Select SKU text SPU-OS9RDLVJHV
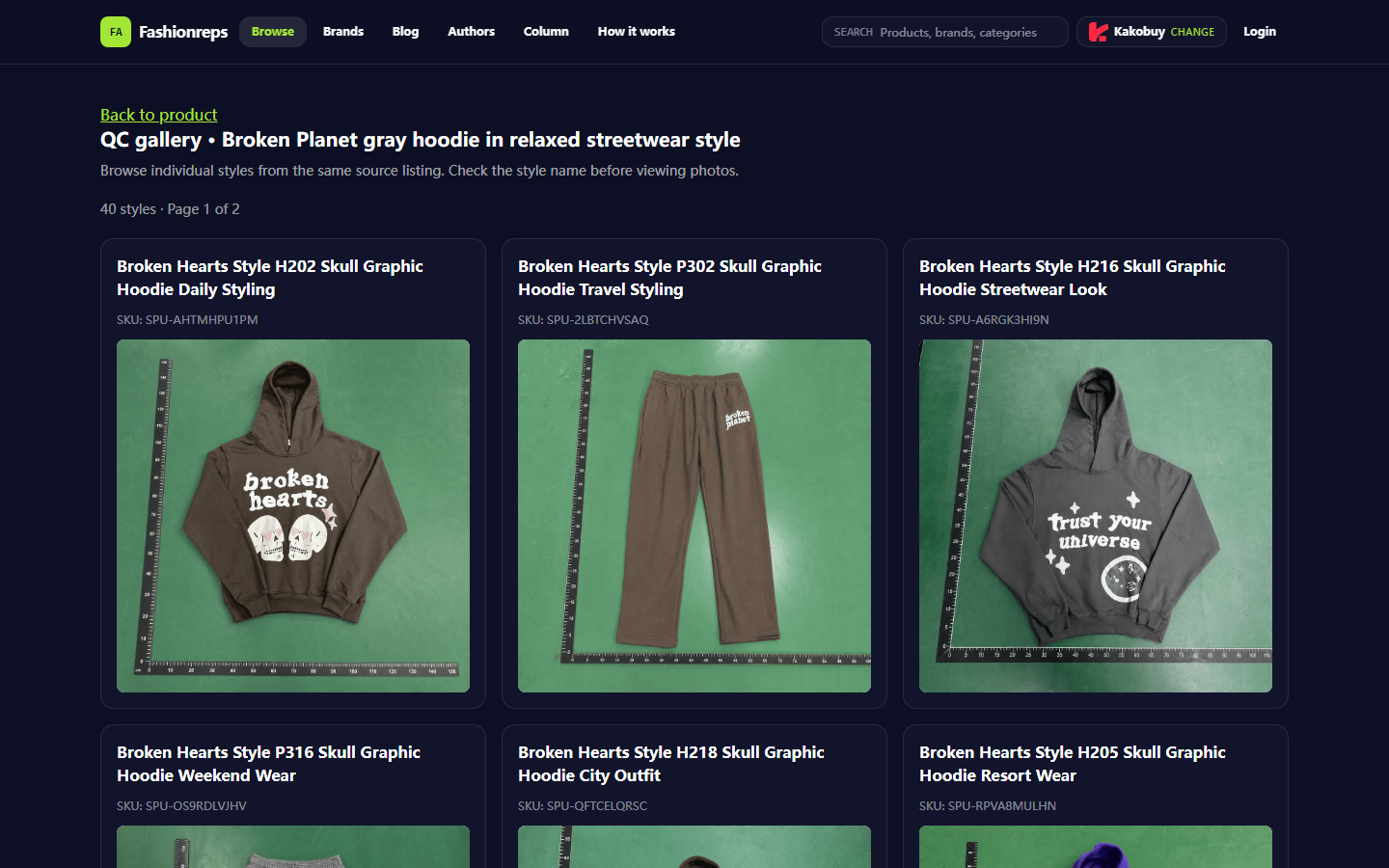This screenshot has width=1389, height=868. click(x=196, y=806)
